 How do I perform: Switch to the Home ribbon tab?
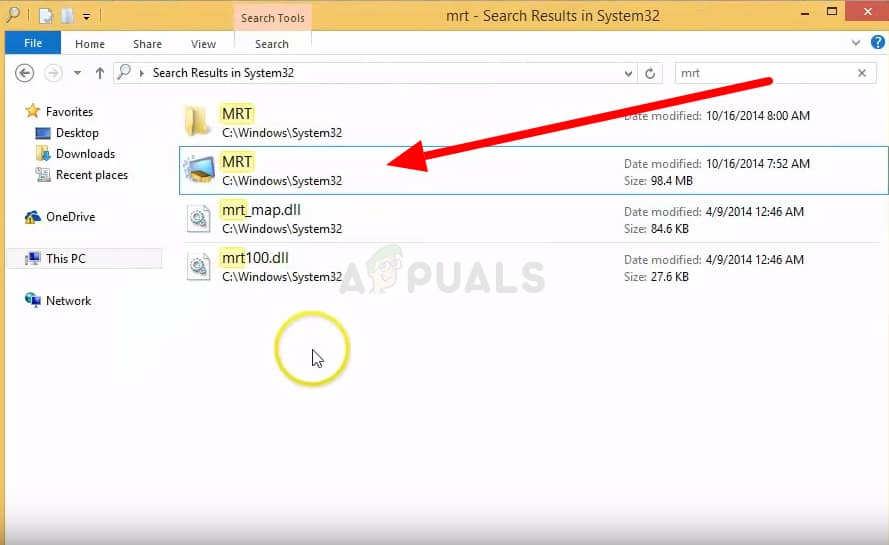(90, 44)
